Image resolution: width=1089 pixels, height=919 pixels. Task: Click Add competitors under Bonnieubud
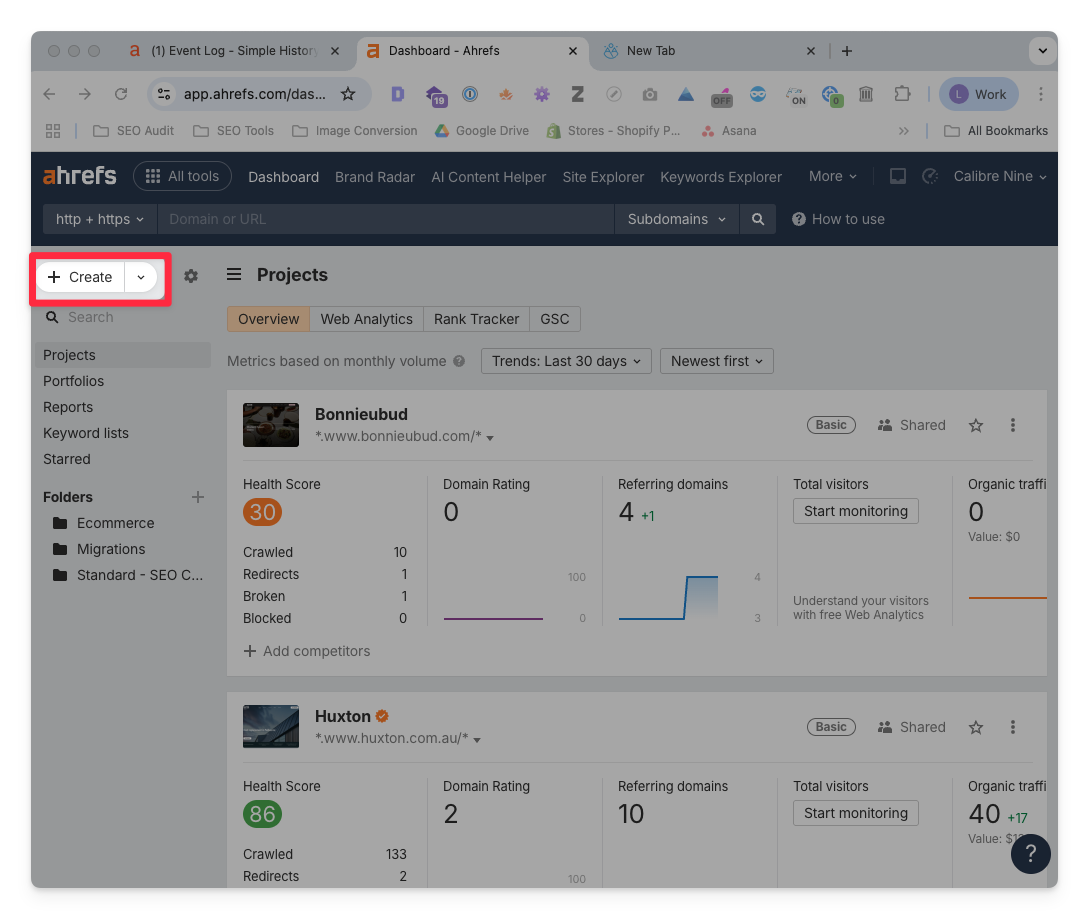pos(307,651)
